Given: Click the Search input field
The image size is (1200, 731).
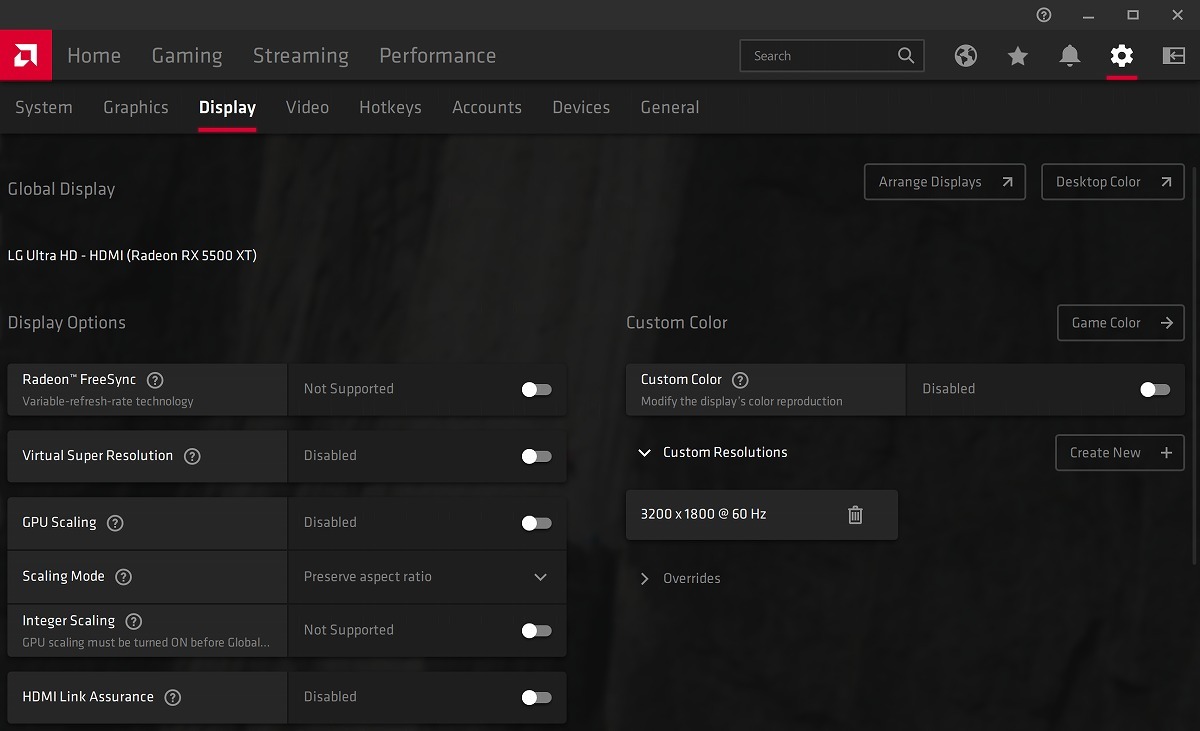Looking at the screenshot, I should pos(832,56).
